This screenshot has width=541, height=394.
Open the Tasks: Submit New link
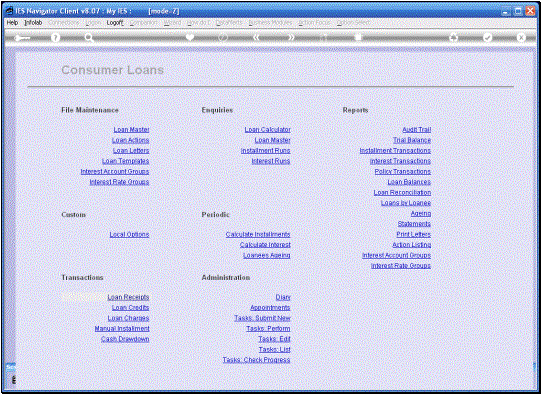pyautogui.click(x=263, y=318)
